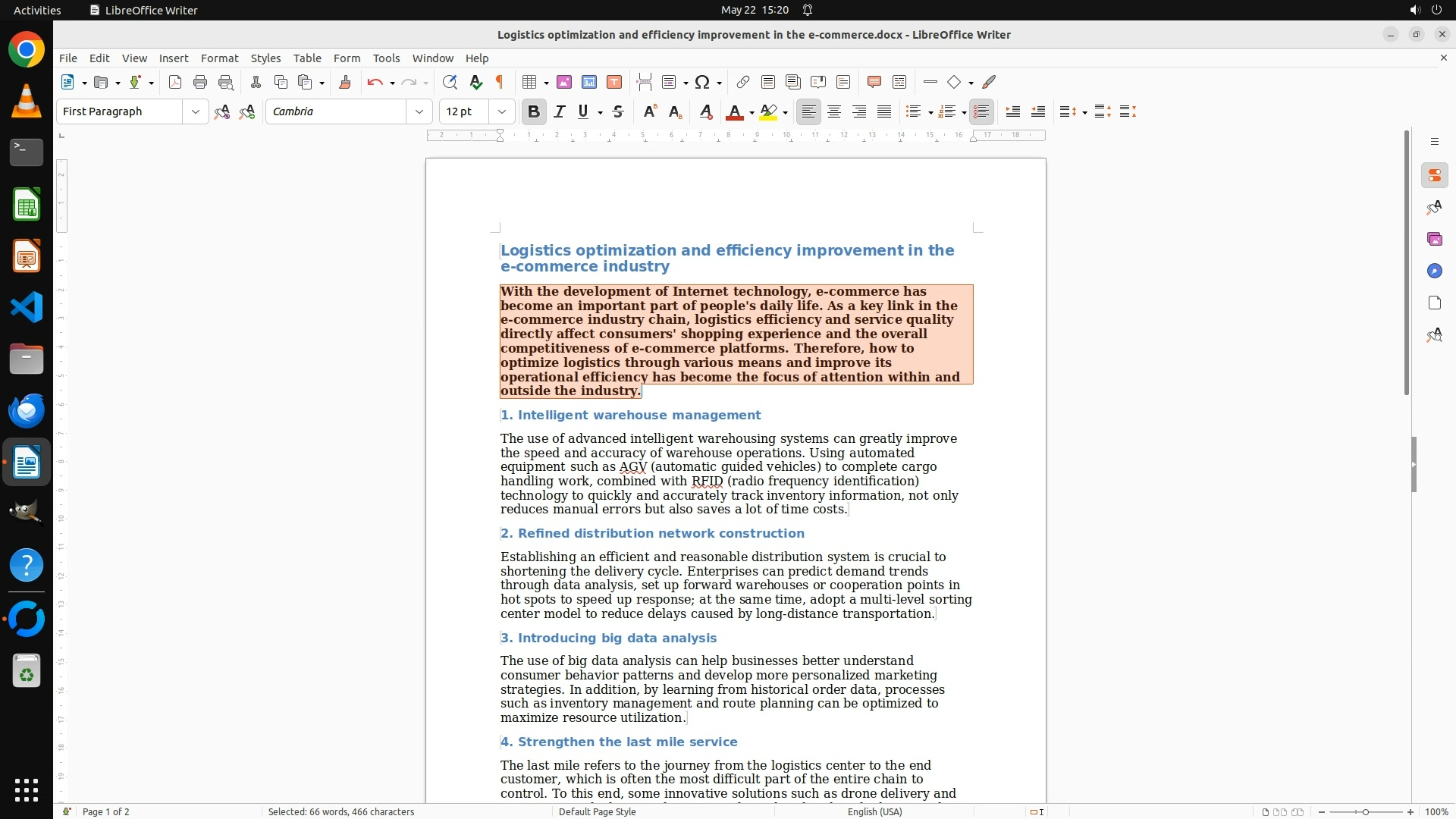
Task: Click the Insert Image icon
Action: point(564,82)
